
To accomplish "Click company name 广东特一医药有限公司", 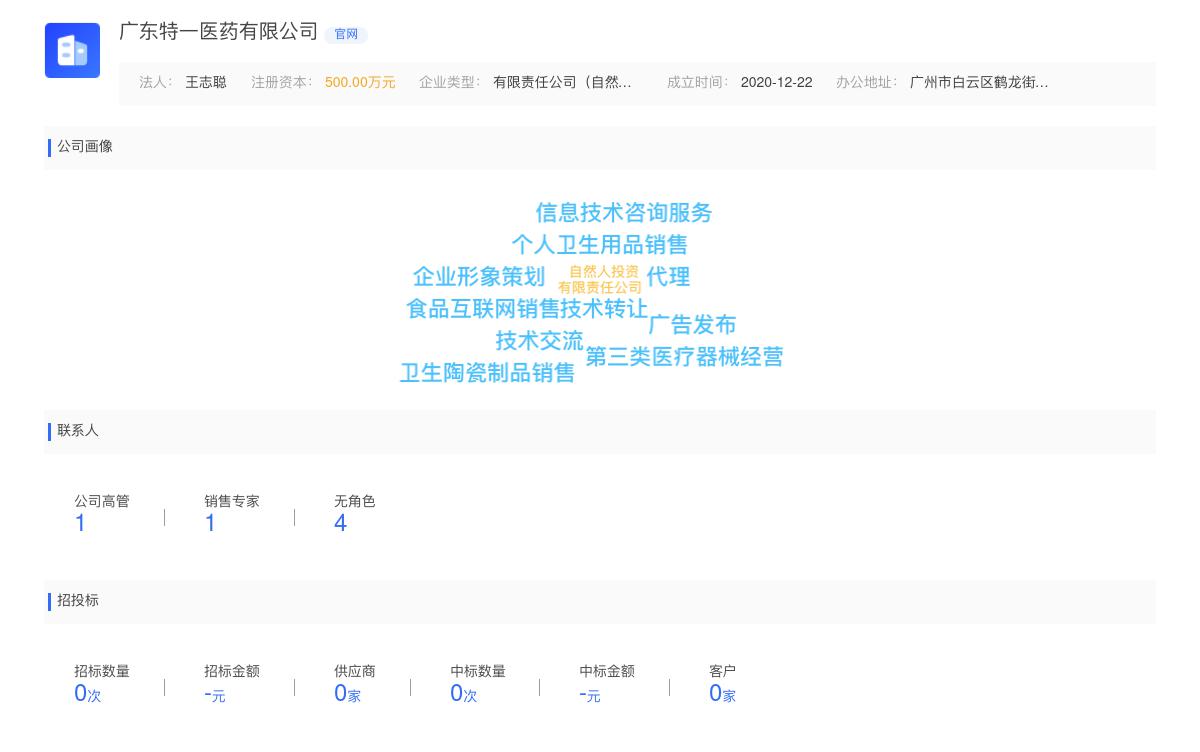I will coord(219,32).
